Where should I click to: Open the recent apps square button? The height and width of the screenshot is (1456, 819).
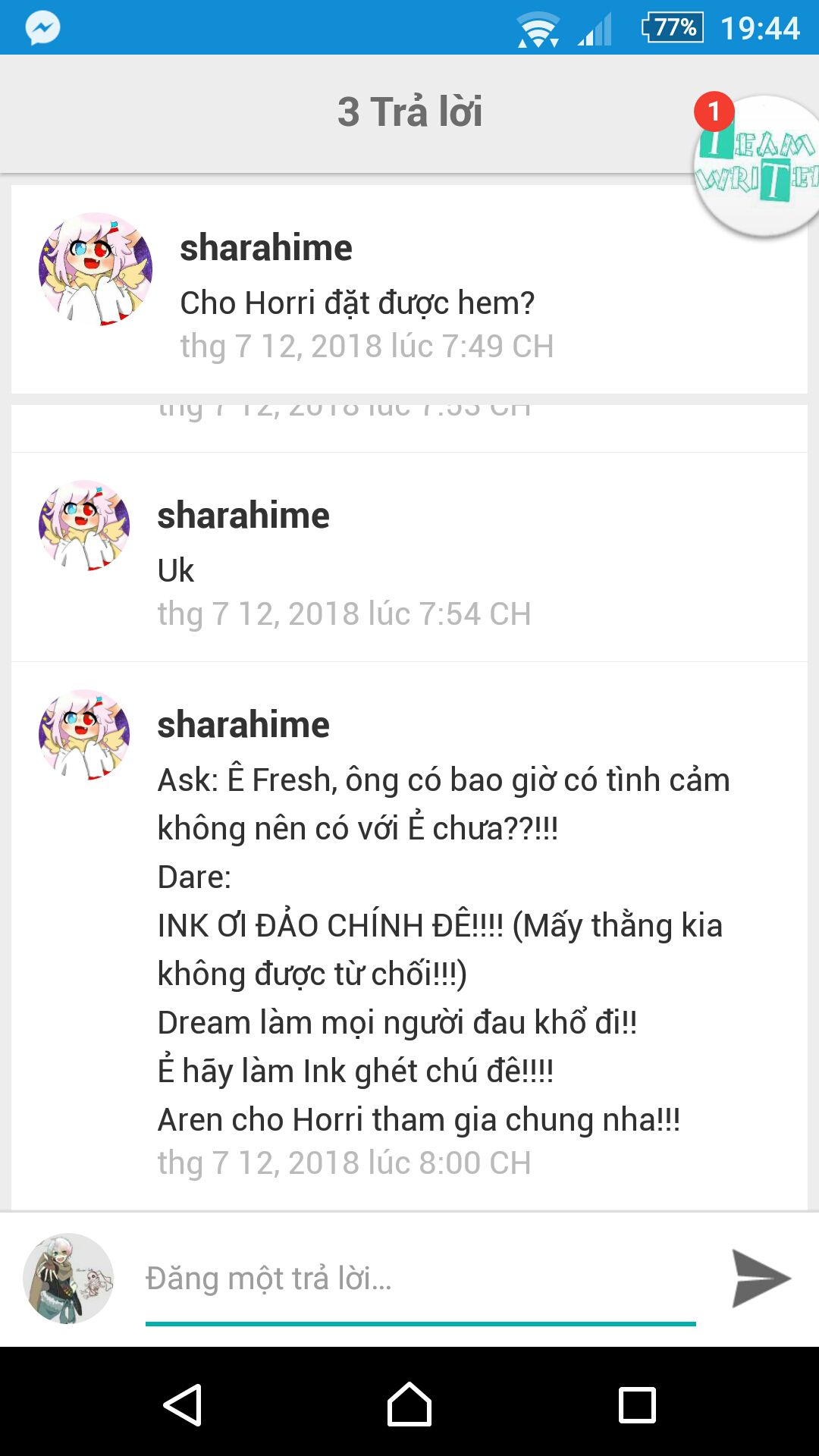coord(637,1405)
